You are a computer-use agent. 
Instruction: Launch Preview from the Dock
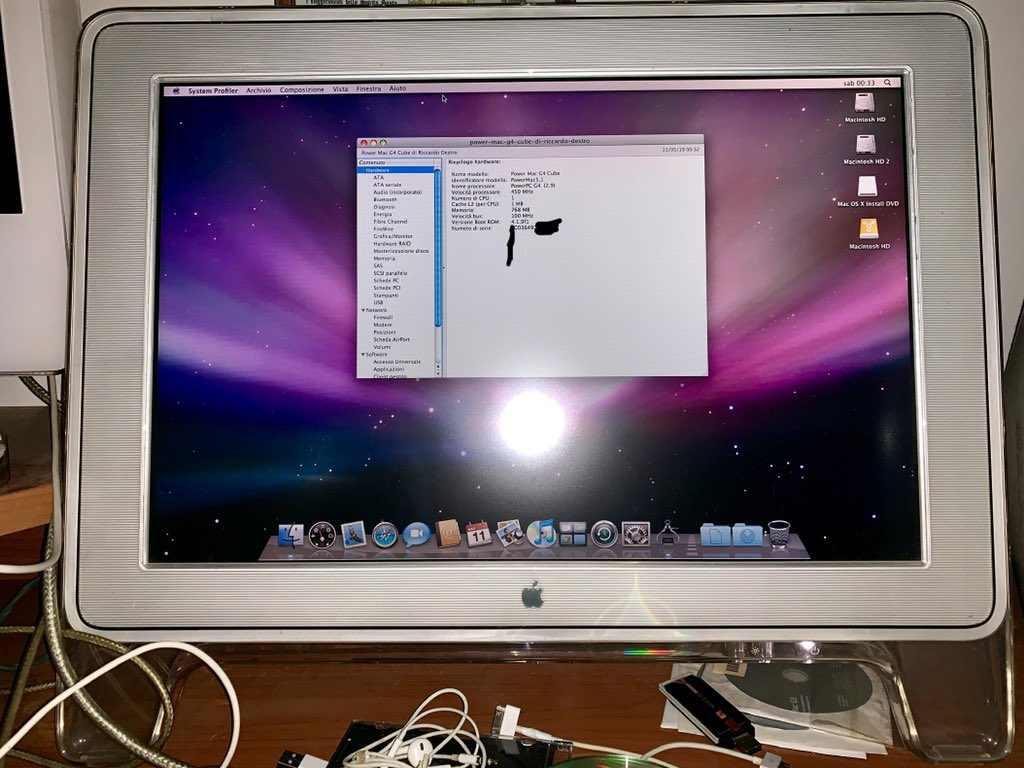pos(509,534)
